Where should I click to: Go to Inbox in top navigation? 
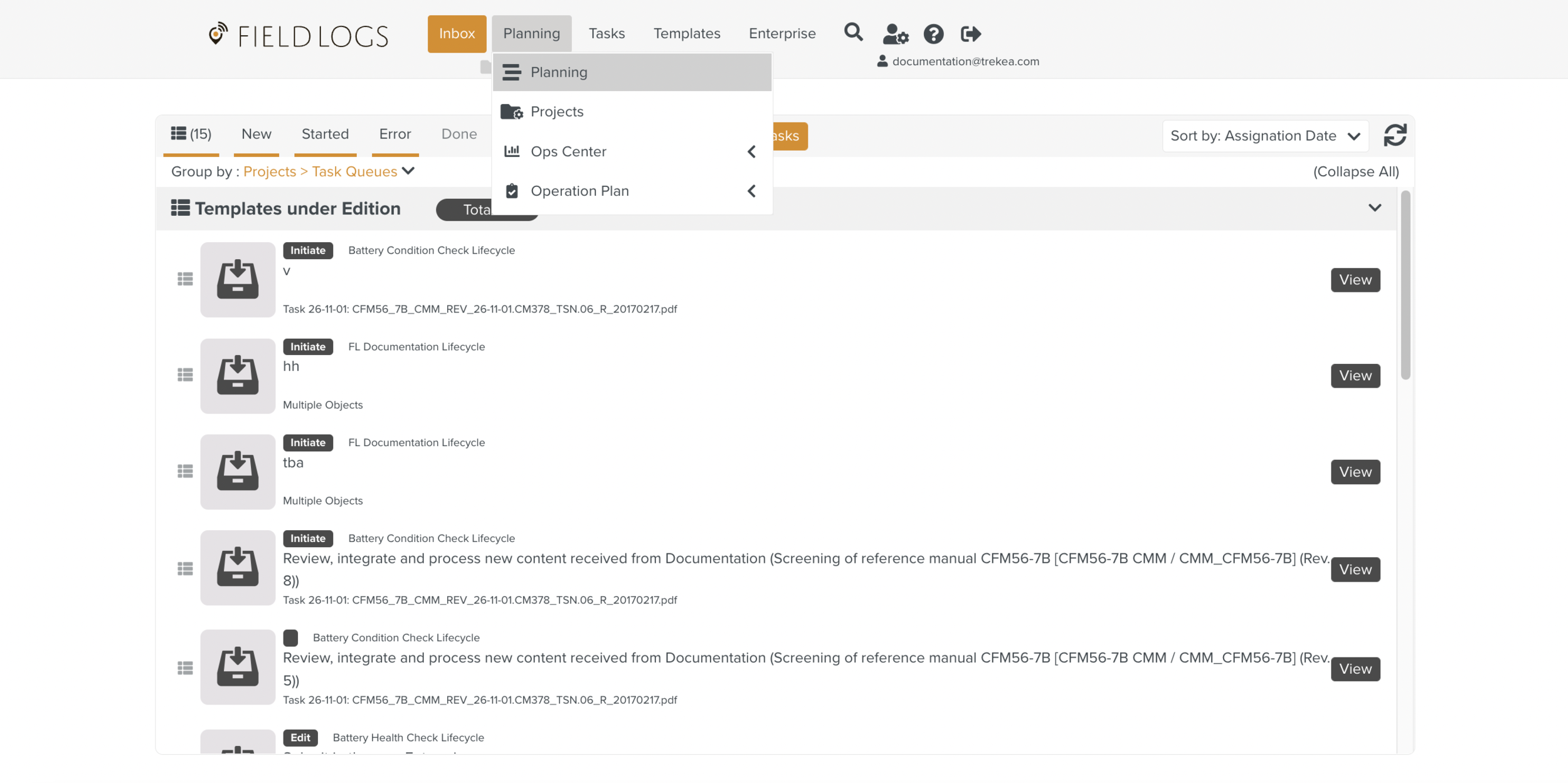(x=457, y=33)
